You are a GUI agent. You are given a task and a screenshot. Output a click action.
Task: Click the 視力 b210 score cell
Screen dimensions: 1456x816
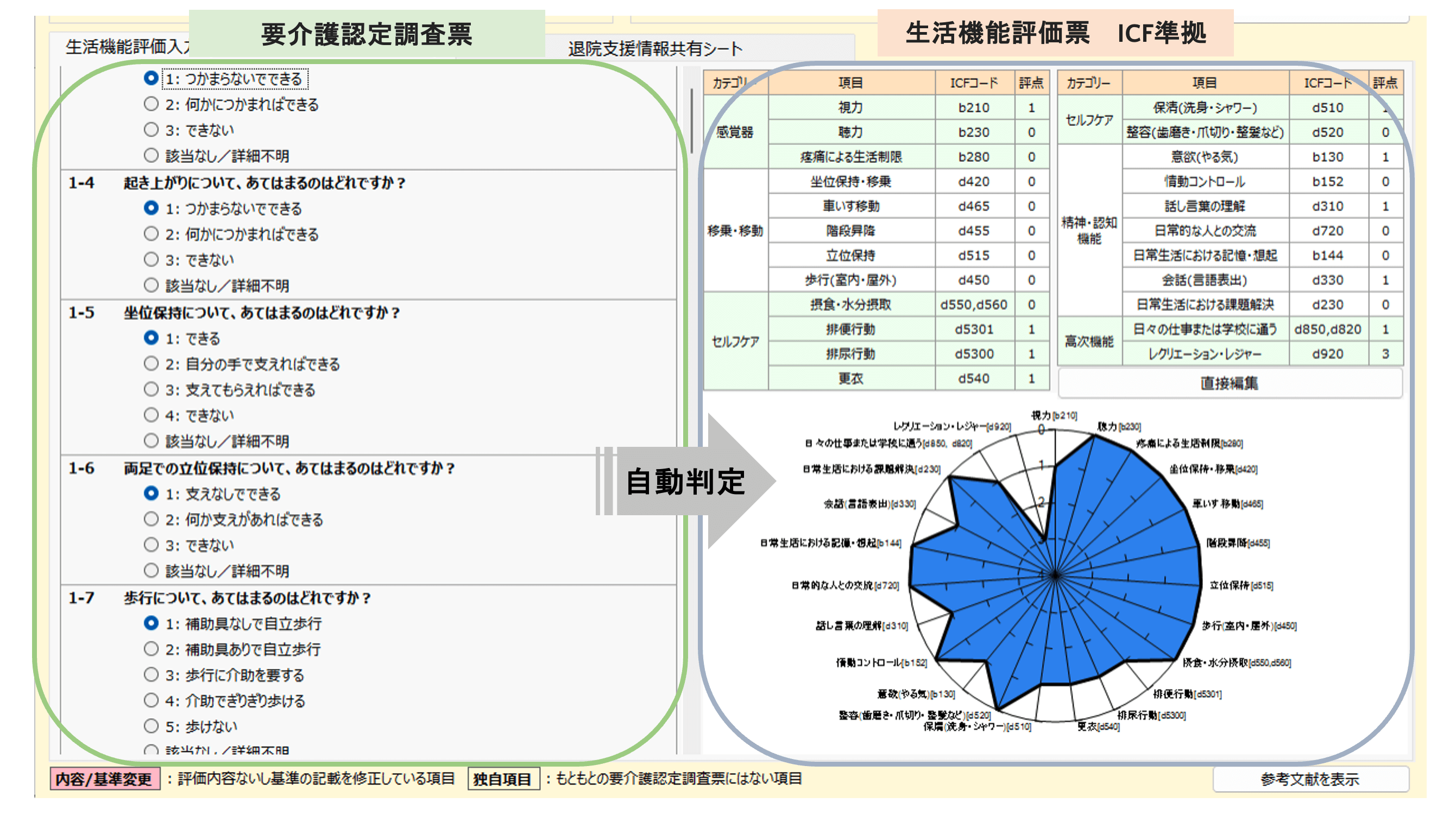(1031, 107)
